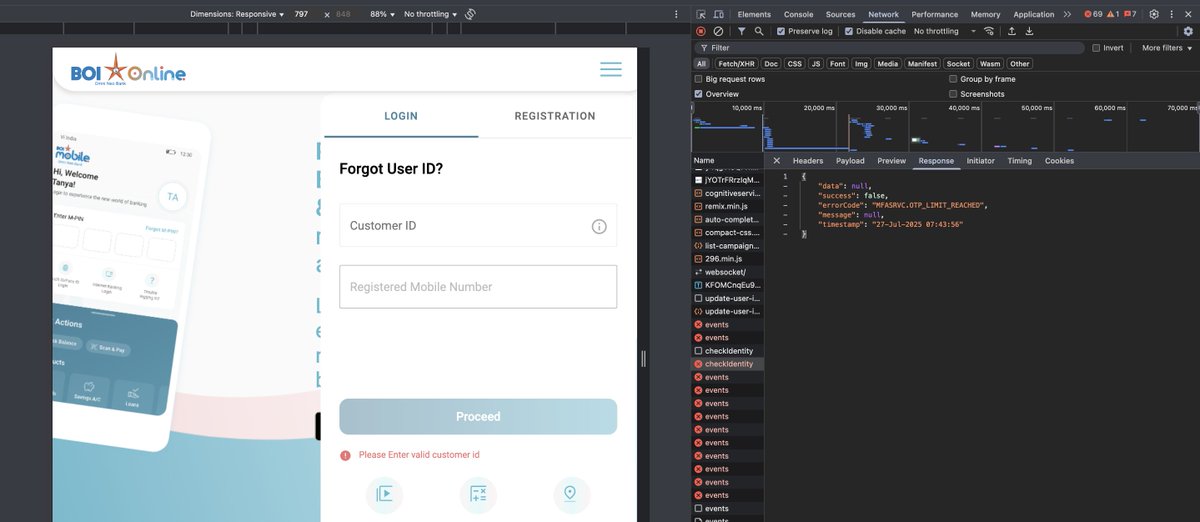Click the viewport resize handle
The image size is (1200, 522).
[643, 358]
